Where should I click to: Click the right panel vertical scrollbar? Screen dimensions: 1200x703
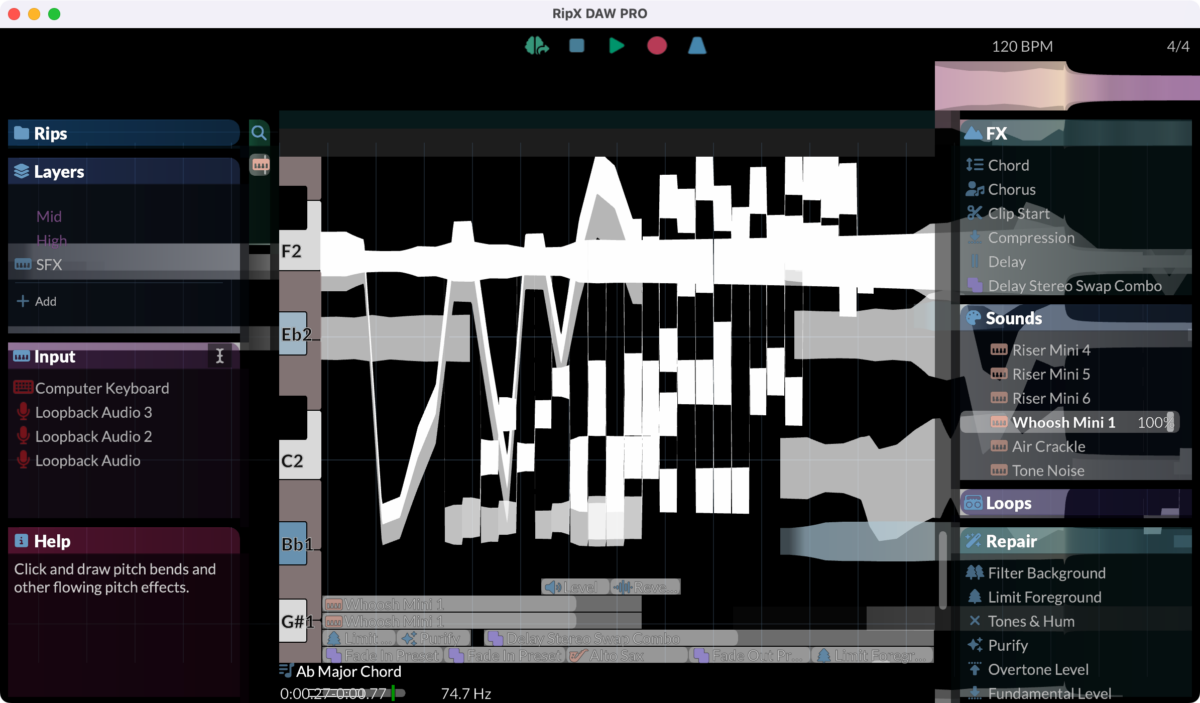(942, 570)
